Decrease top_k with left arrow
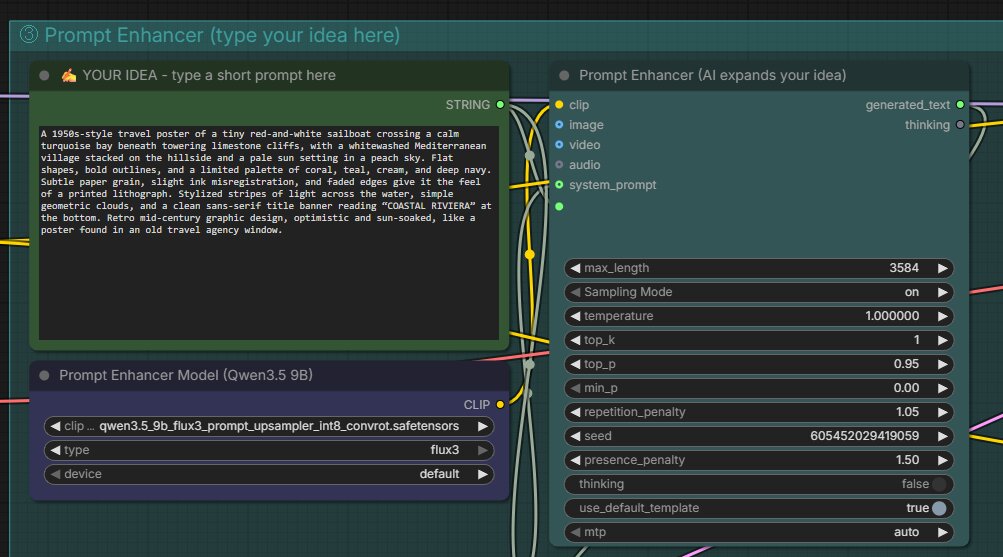This screenshot has height=557, width=1003. pyautogui.click(x=575, y=340)
